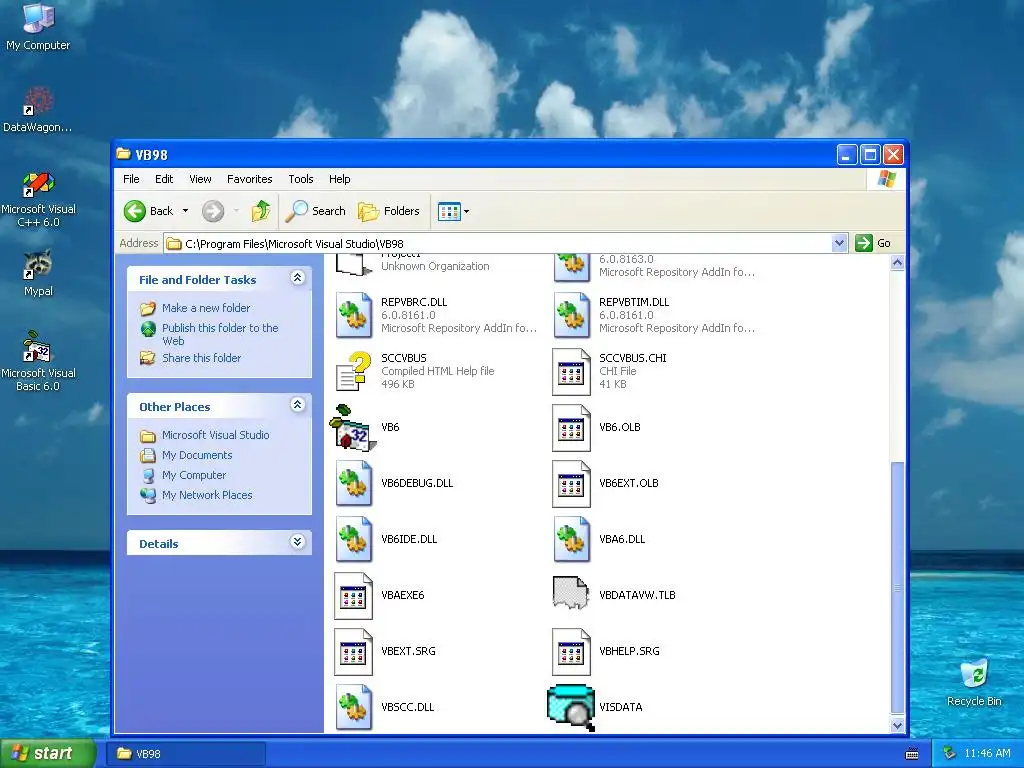The image size is (1024, 768).
Task: Open the DataWagon desktop shortcut
Action: pos(37,109)
